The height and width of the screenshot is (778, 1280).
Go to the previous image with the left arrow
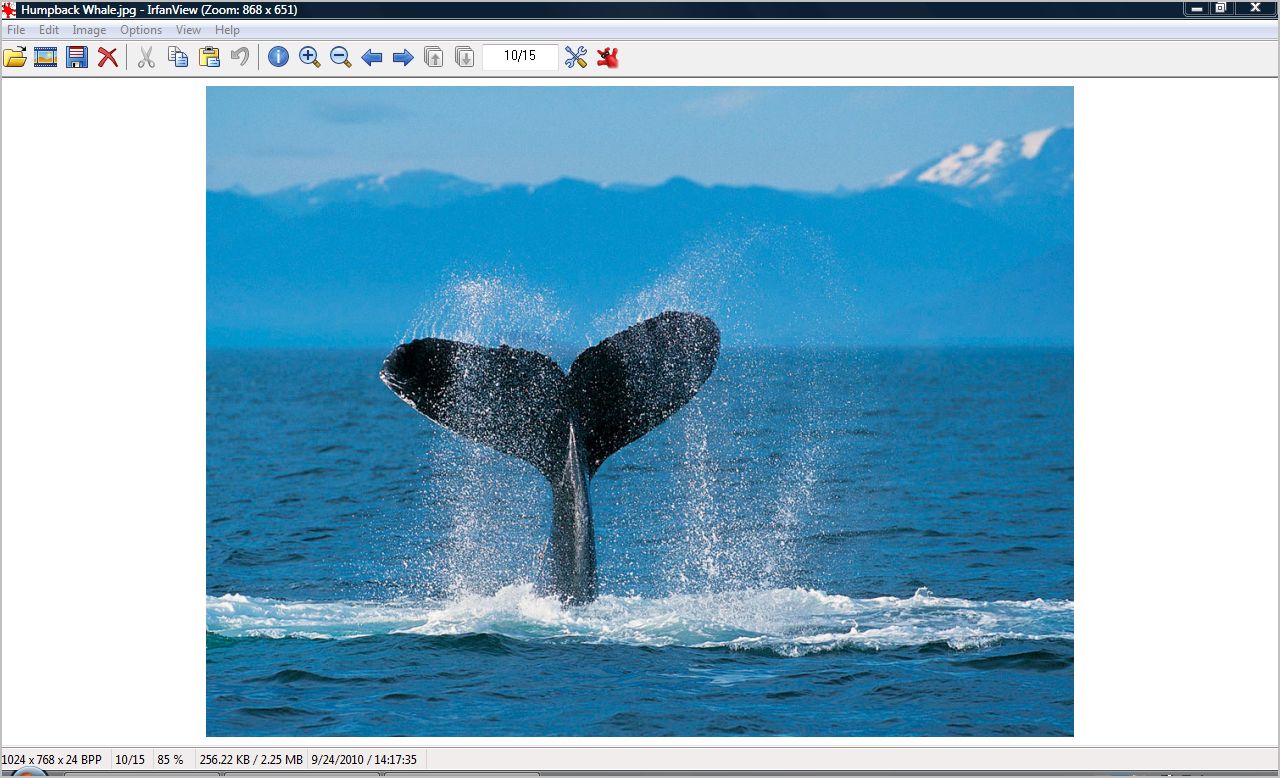click(x=372, y=57)
